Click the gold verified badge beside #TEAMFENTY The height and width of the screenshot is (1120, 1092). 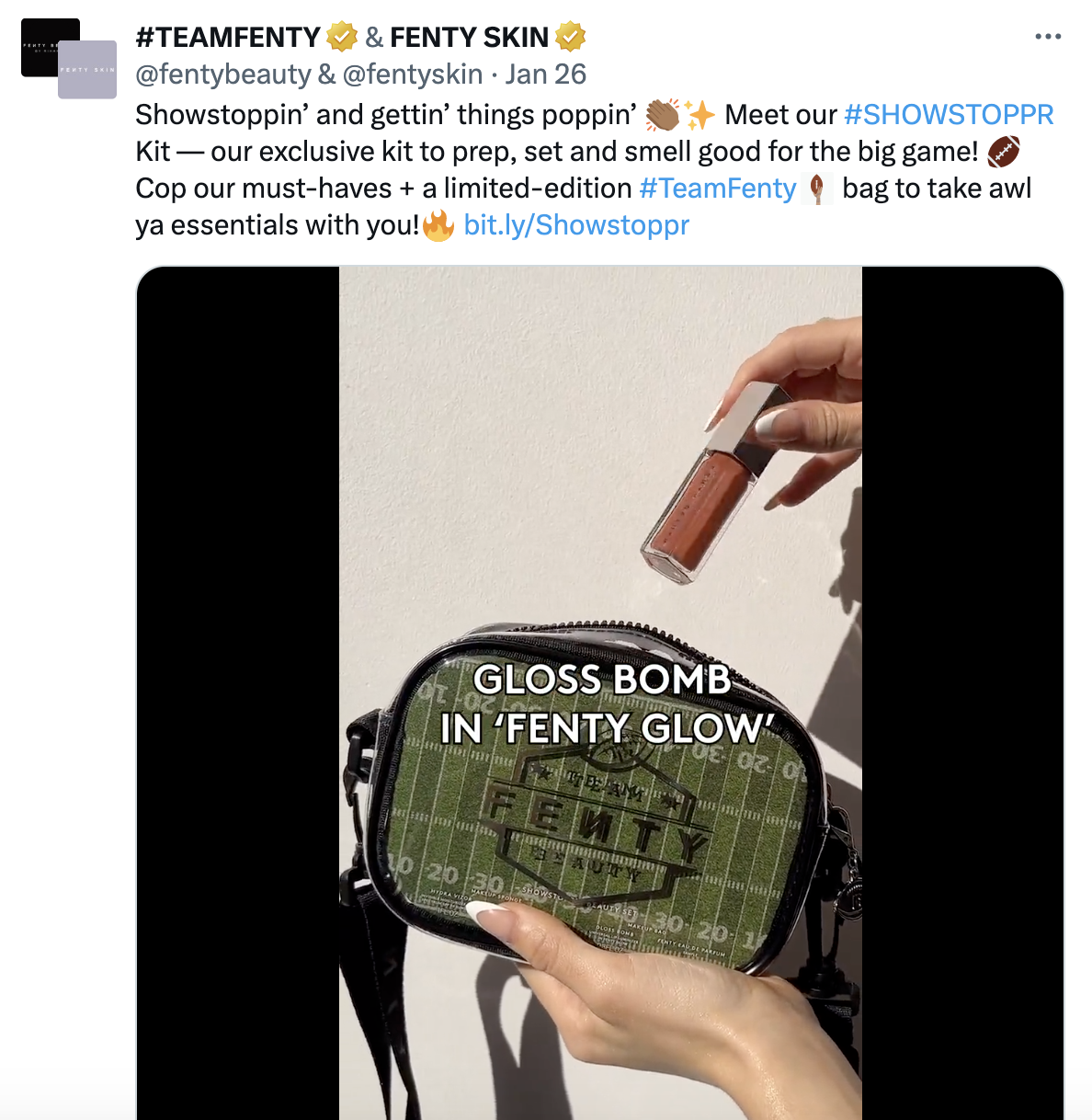point(342,37)
